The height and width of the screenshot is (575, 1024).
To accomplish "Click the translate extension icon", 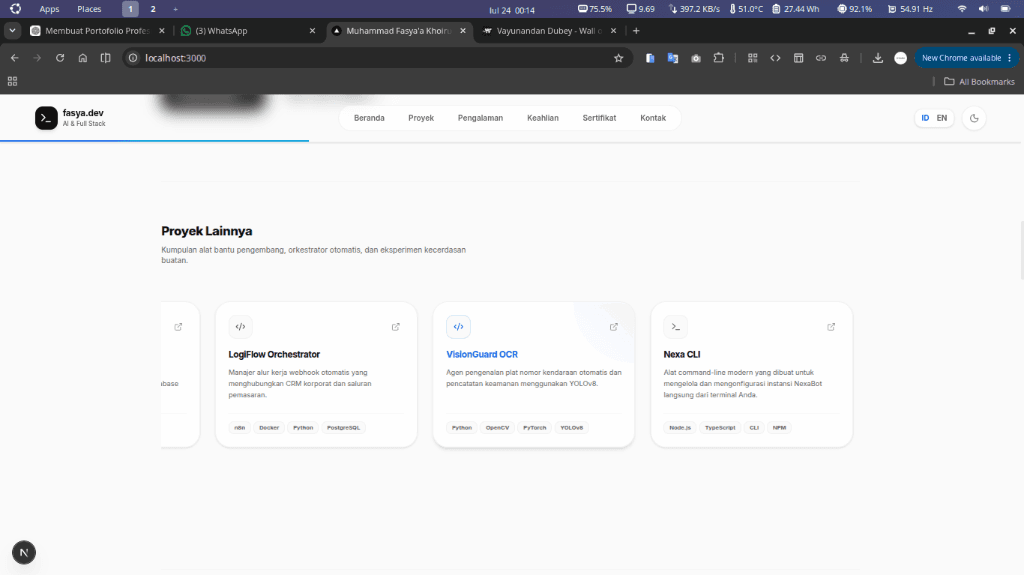I will point(673,58).
